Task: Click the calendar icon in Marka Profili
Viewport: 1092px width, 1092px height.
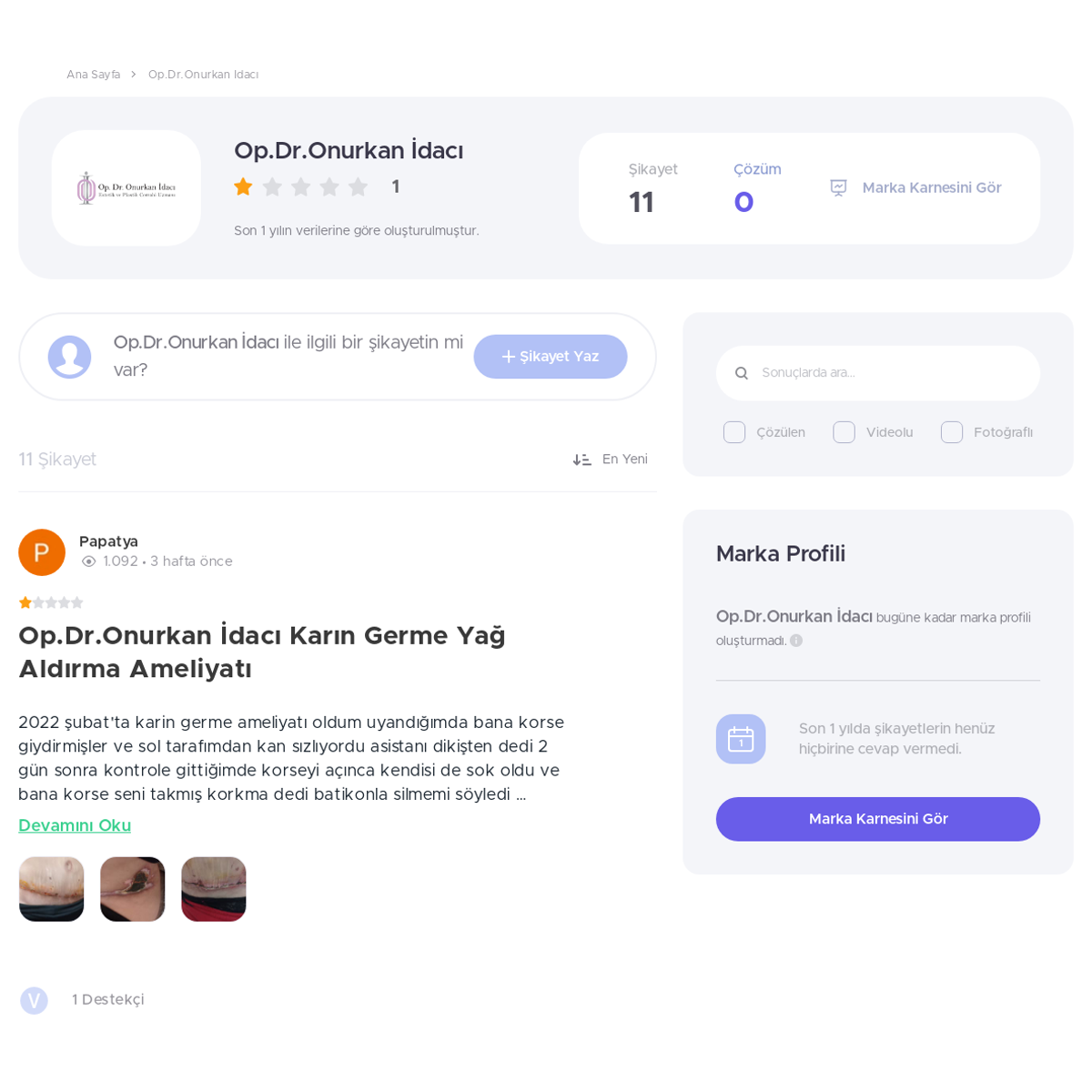Action: (x=741, y=739)
